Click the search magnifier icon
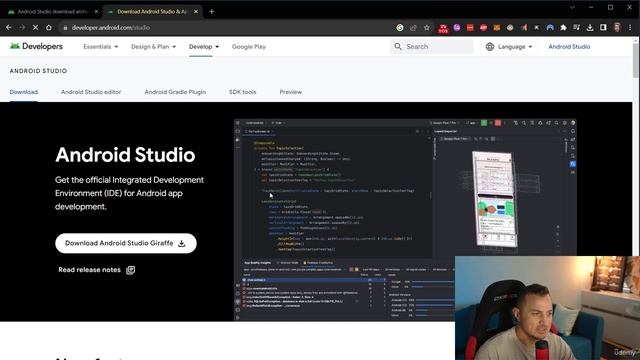 tap(398, 47)
